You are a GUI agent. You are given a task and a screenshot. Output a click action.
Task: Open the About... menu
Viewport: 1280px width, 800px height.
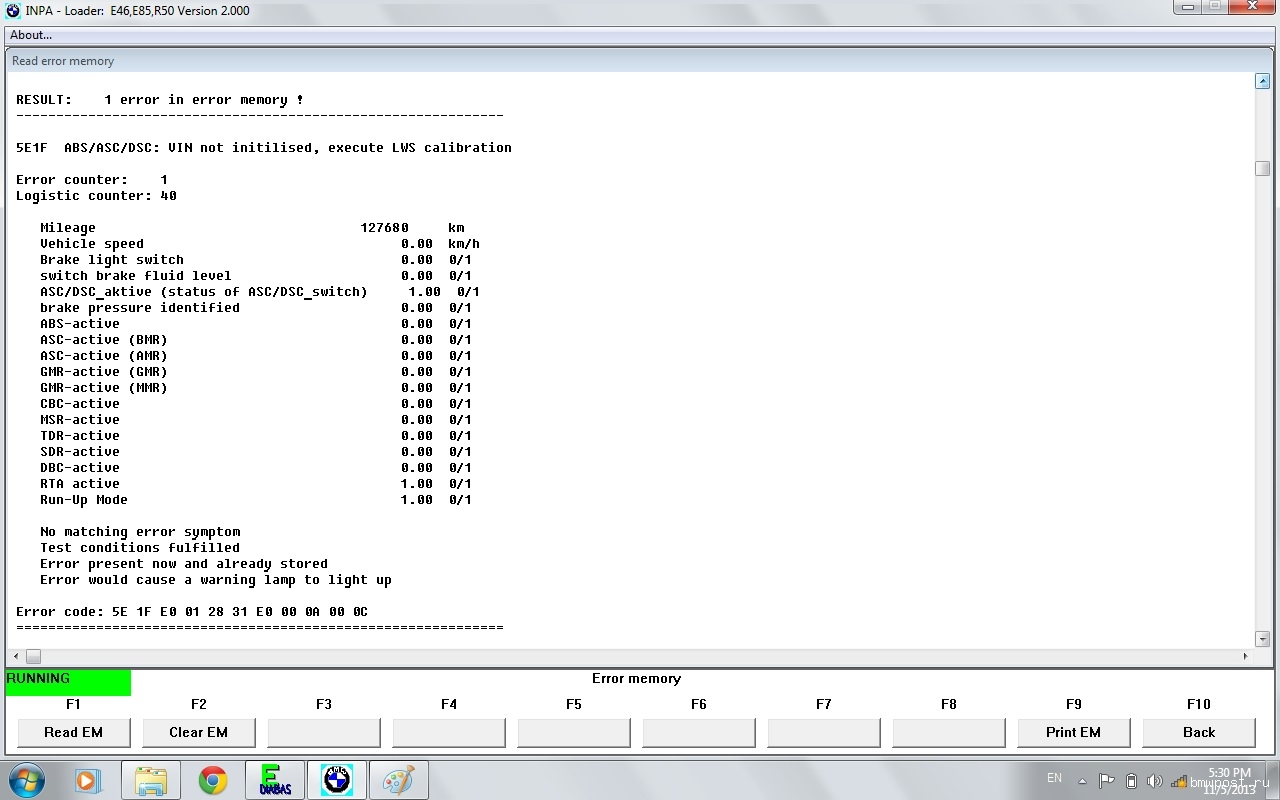click(x=31, y=35)
